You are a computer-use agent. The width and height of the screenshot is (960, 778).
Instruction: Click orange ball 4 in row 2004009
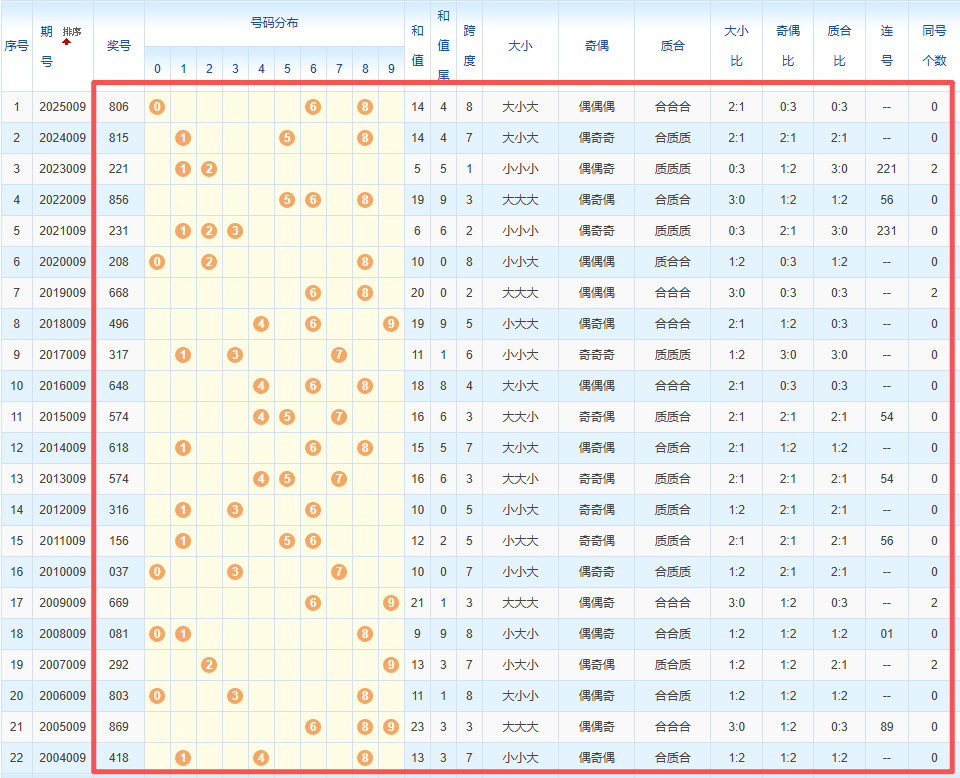(x=261, y=758)
